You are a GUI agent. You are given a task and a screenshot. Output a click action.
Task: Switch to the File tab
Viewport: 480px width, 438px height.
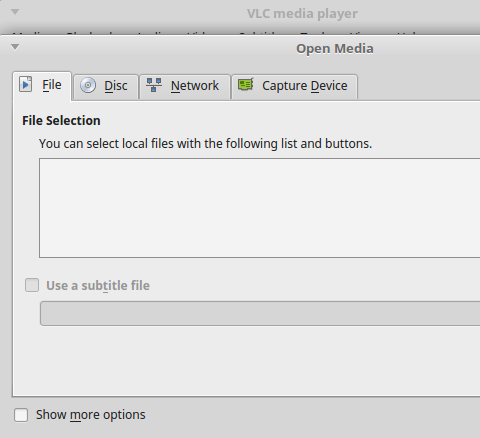(42, 85)
